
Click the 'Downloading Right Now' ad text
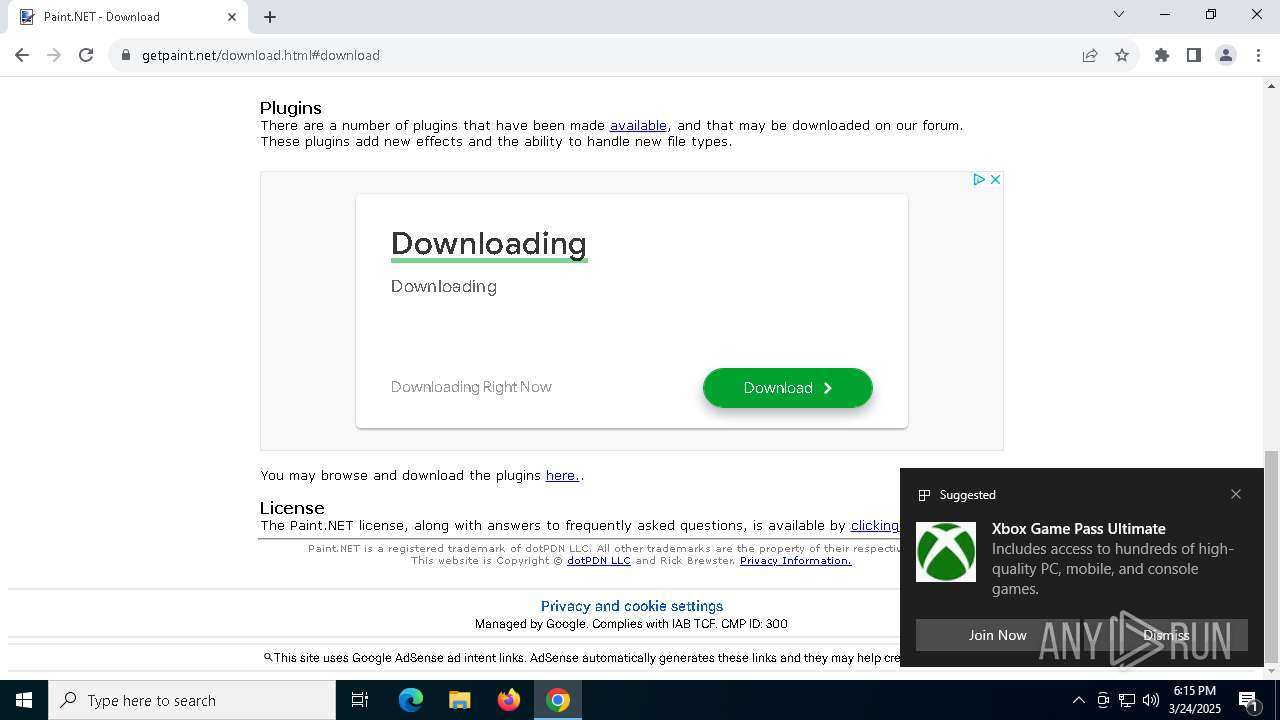[471, 387]
